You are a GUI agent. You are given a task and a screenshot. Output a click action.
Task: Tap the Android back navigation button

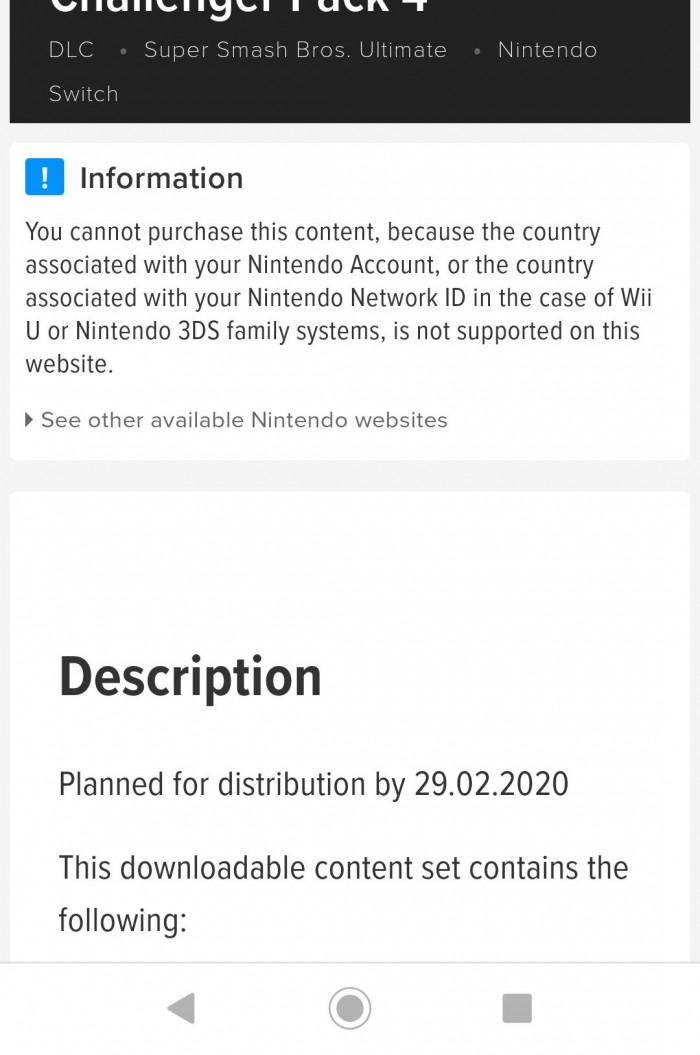tap(182, 1008)
